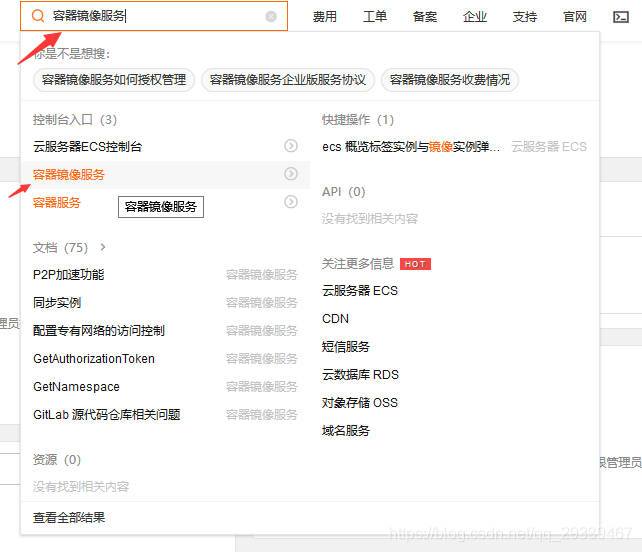Open the 同步实例 document
Viewport: 642px width, 552px height.
click(x=57, y=303)
